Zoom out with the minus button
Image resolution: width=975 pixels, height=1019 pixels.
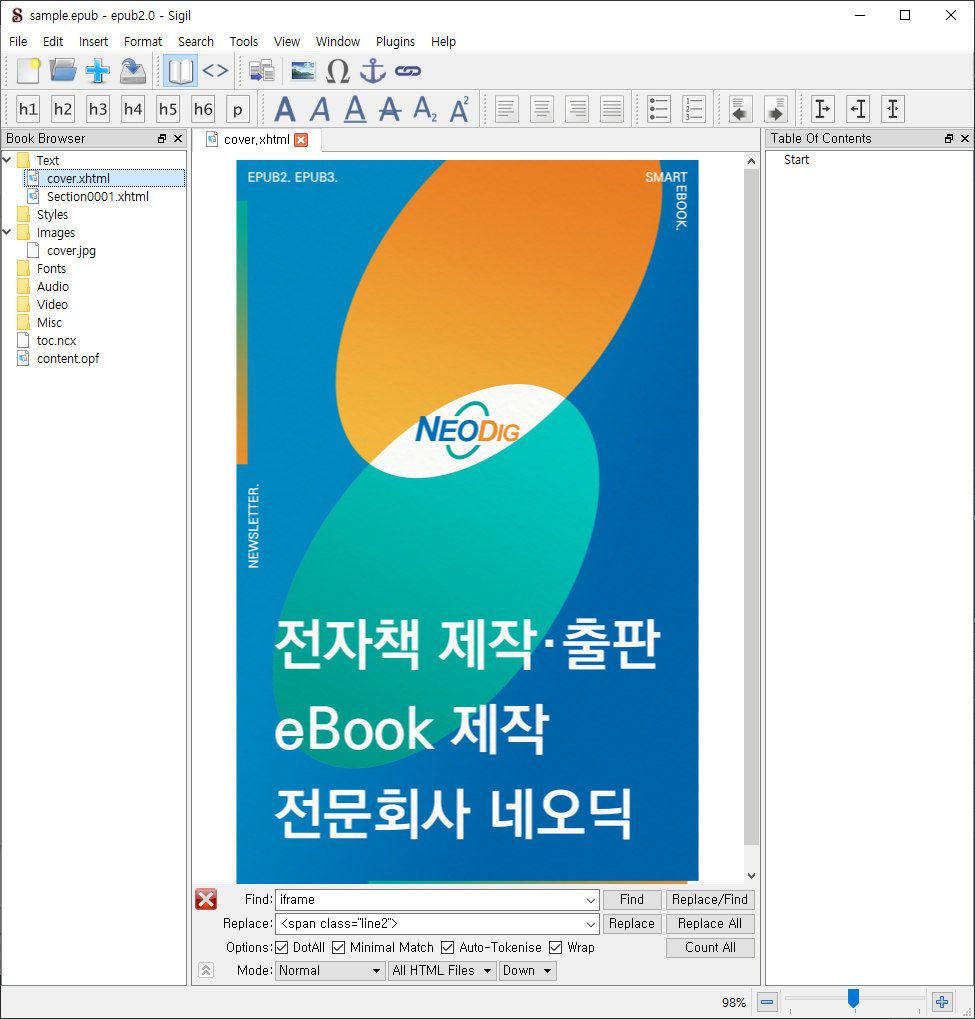coord(767,1002)
